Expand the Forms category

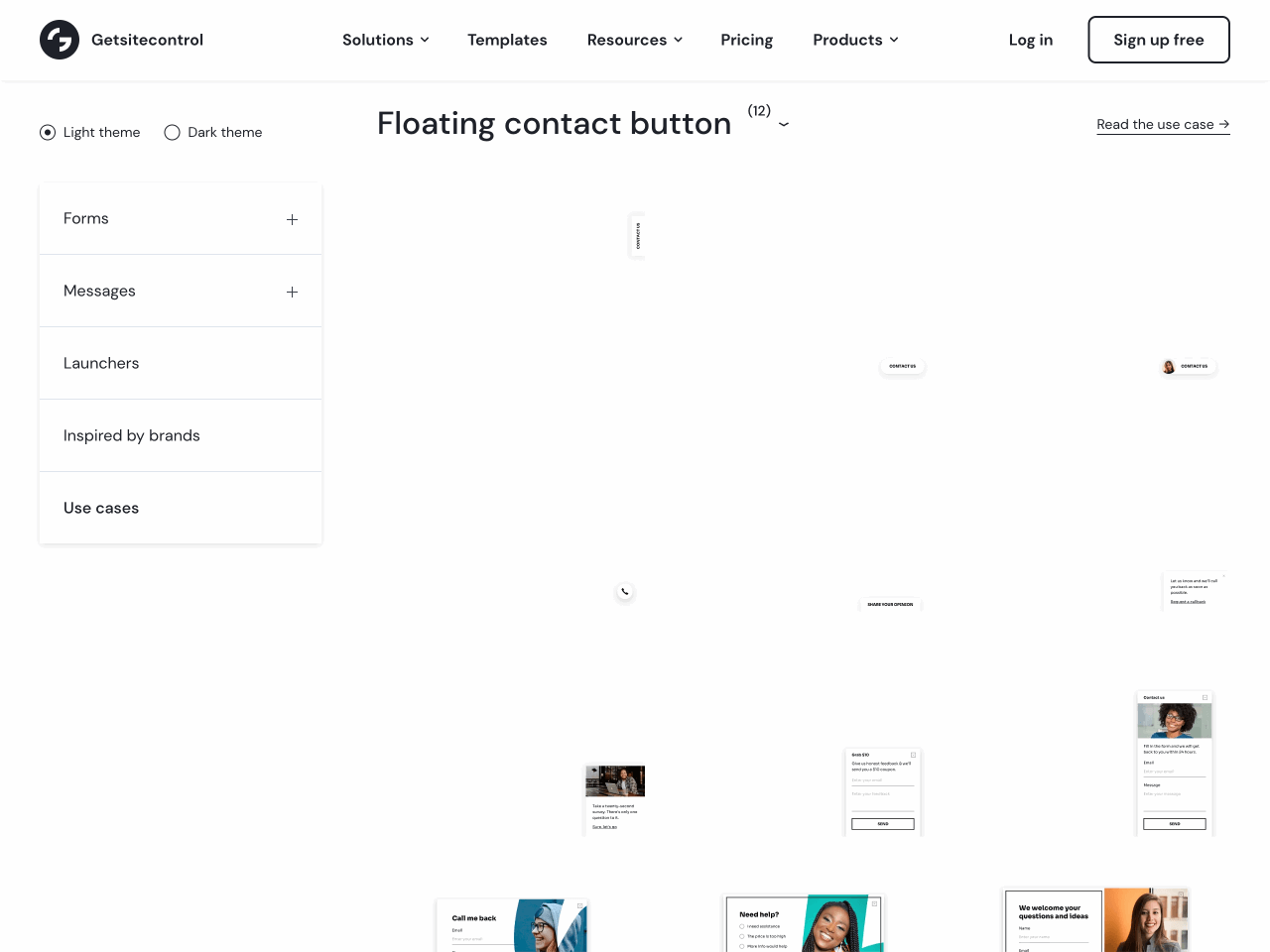click(x=292, y=218)
